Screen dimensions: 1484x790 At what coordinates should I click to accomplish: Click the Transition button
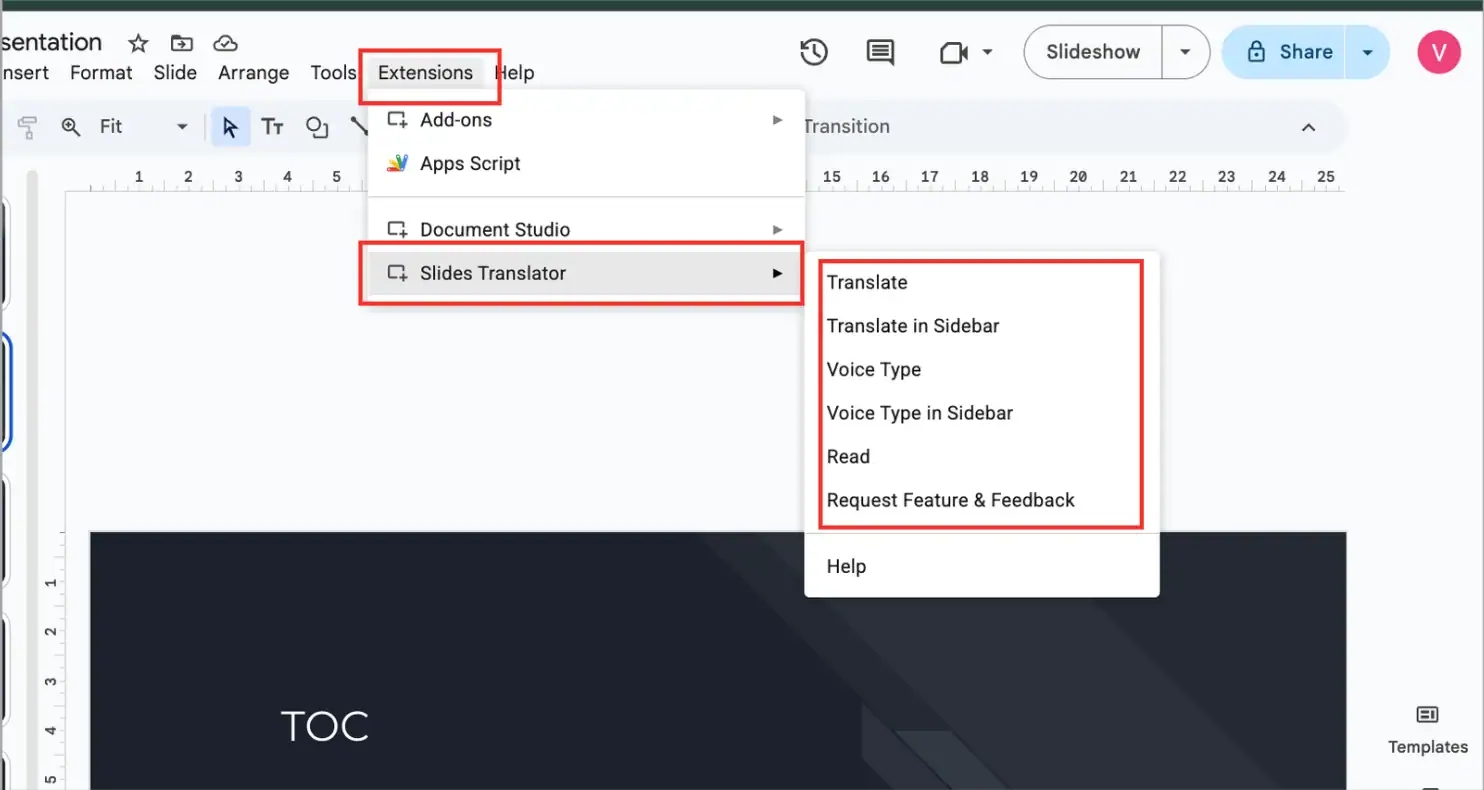pyautogui.click(x=846, y=127)
